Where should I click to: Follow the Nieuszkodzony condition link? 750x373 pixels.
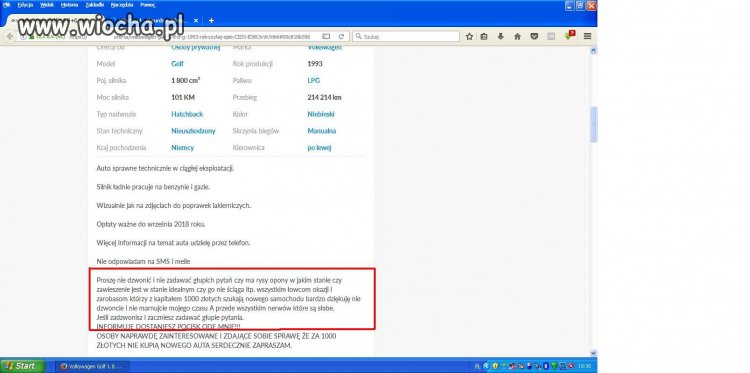click(193, 131)
